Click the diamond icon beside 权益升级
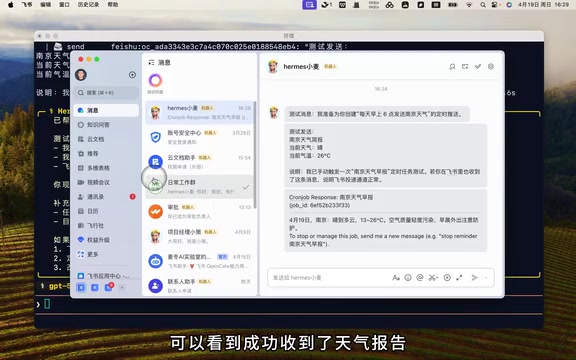This screenshot has width=576, height=360. (81, 240)
